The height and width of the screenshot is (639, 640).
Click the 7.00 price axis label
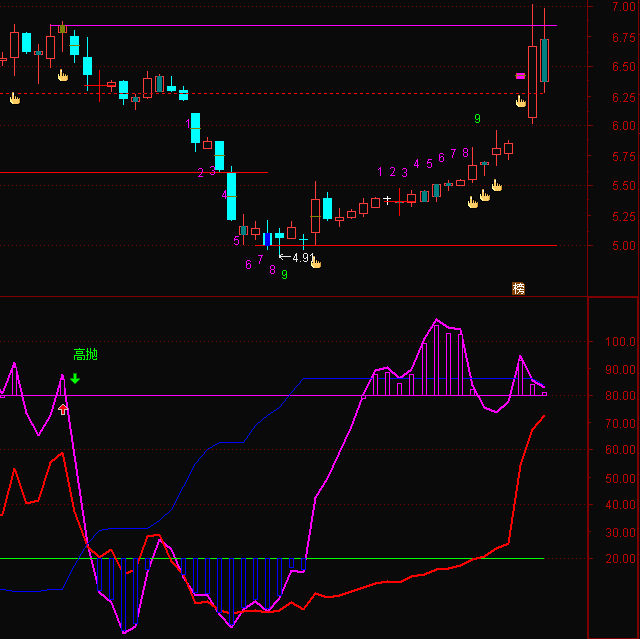pyautogui.click(x=624, y=6)
